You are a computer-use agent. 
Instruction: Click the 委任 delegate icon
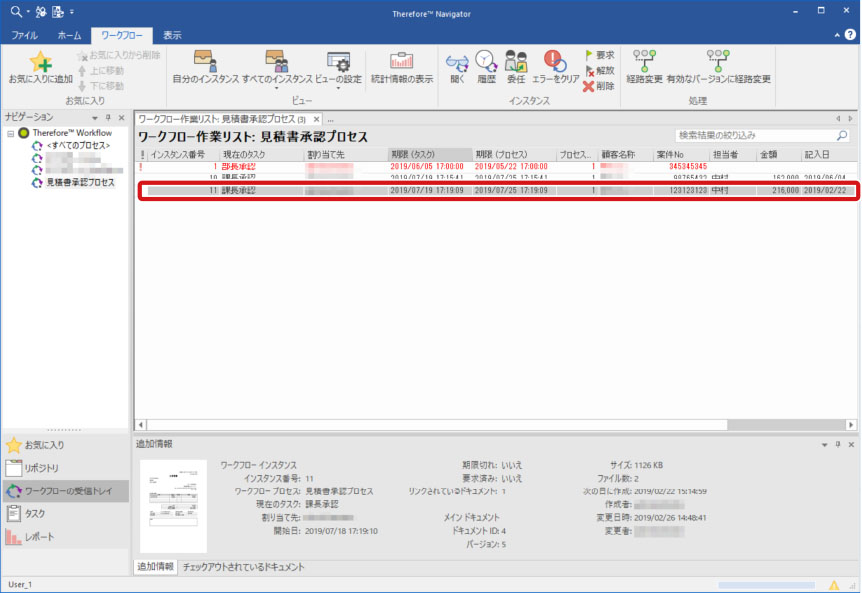click(516, 62)
